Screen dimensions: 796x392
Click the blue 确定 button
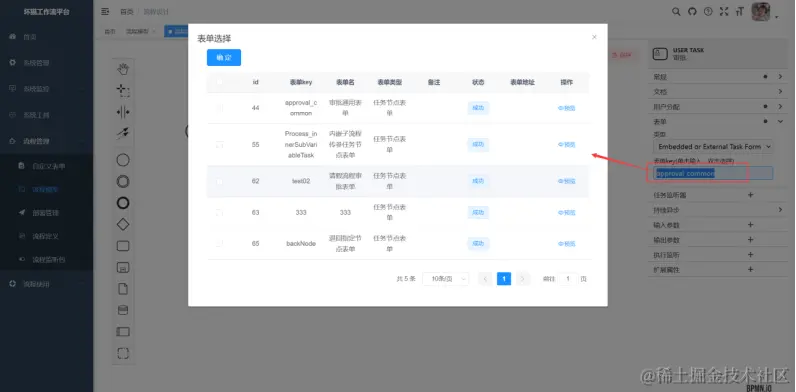224,57
